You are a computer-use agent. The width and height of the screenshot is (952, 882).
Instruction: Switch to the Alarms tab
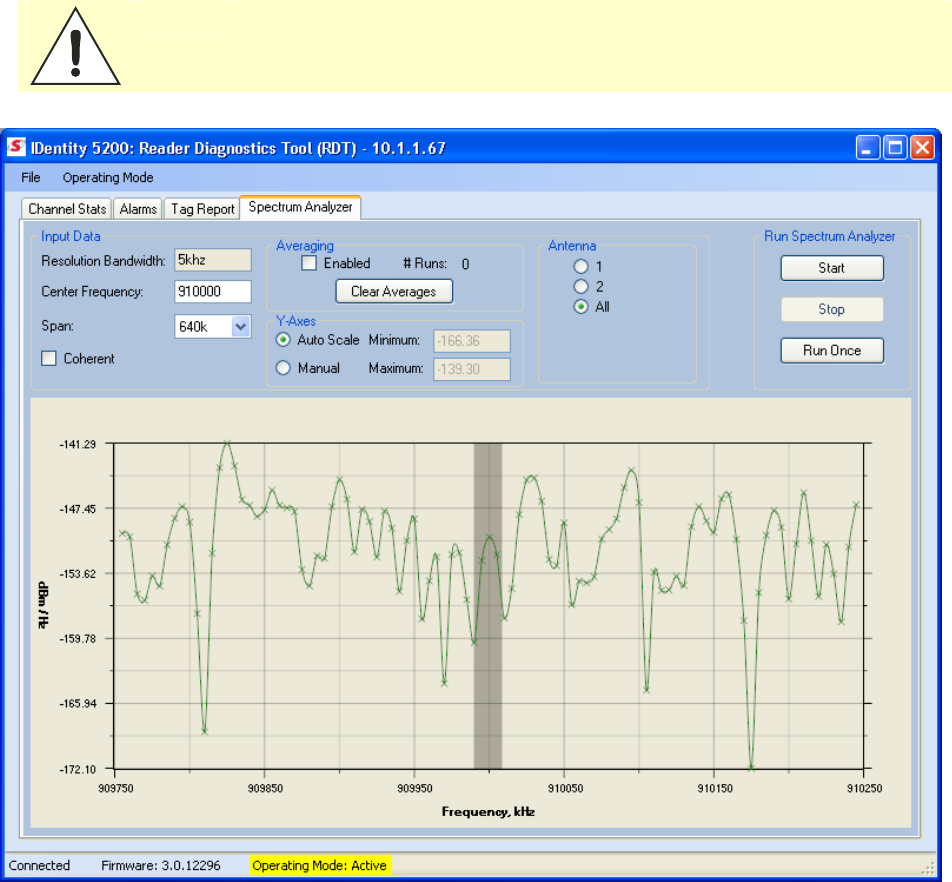138,209
